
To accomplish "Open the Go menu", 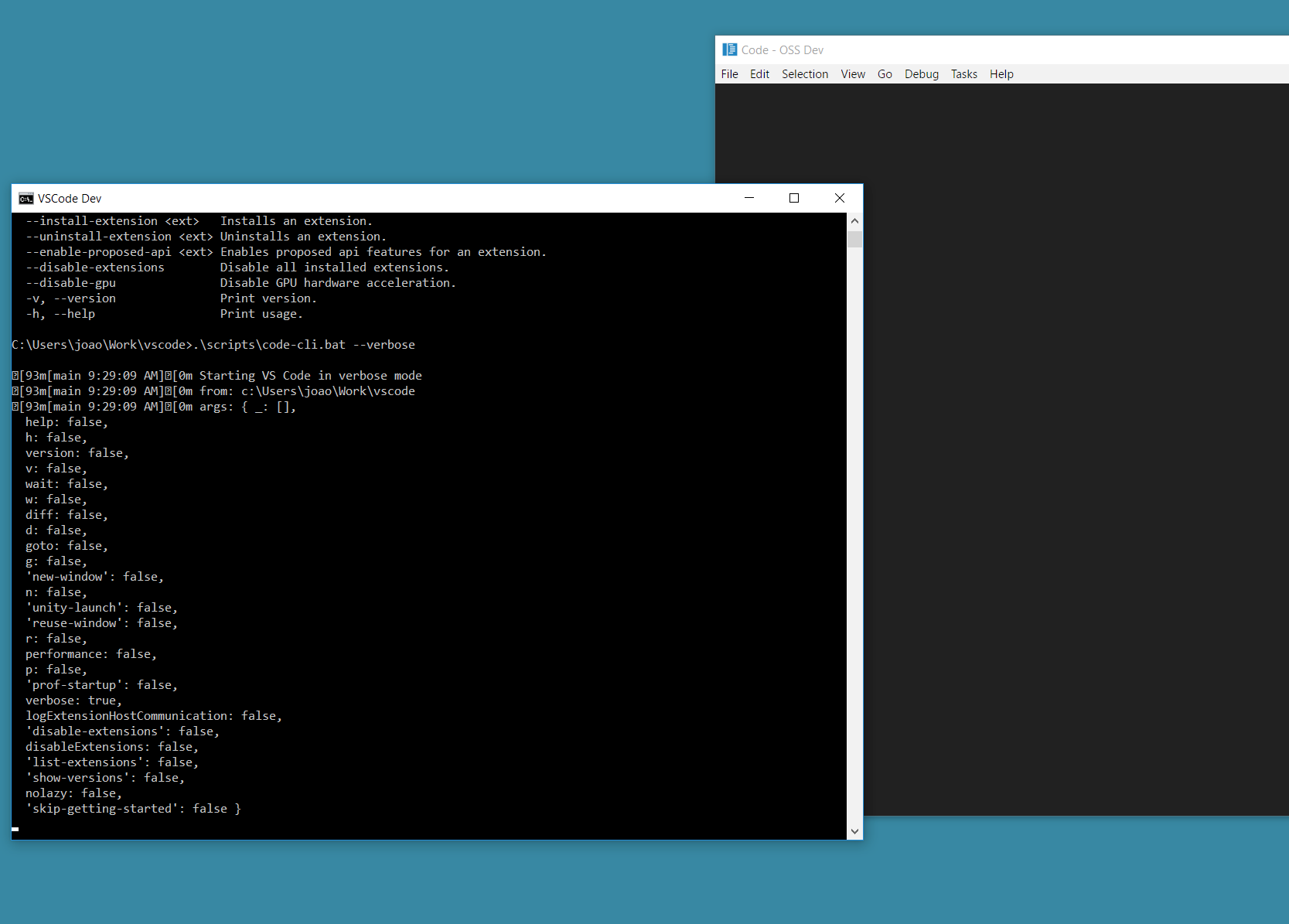I will (885, 73).
